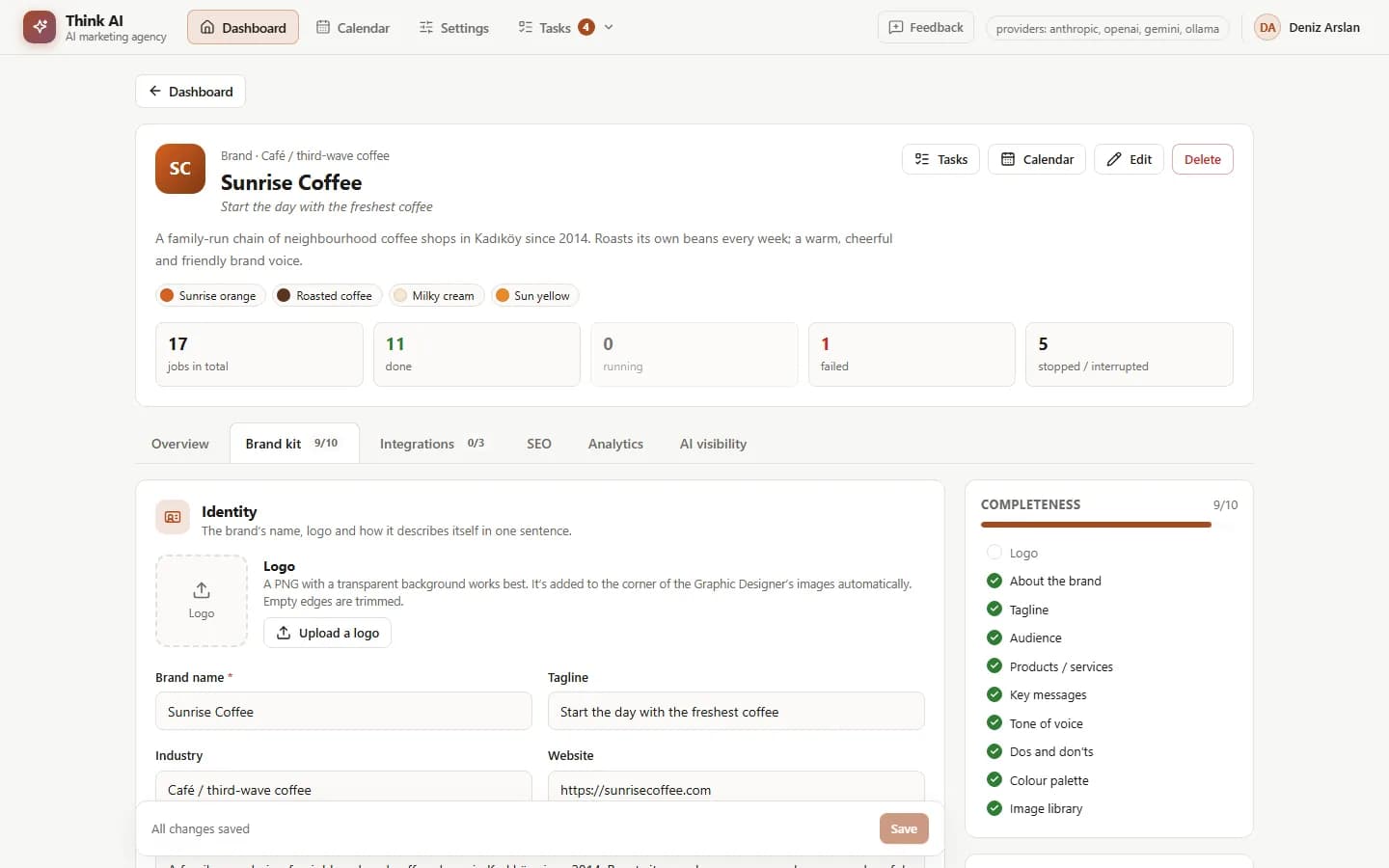Click the Deniz Arslan user name
Image resolution: width=1389 pixels, height=868 pixels.
tap(1324, 27)
